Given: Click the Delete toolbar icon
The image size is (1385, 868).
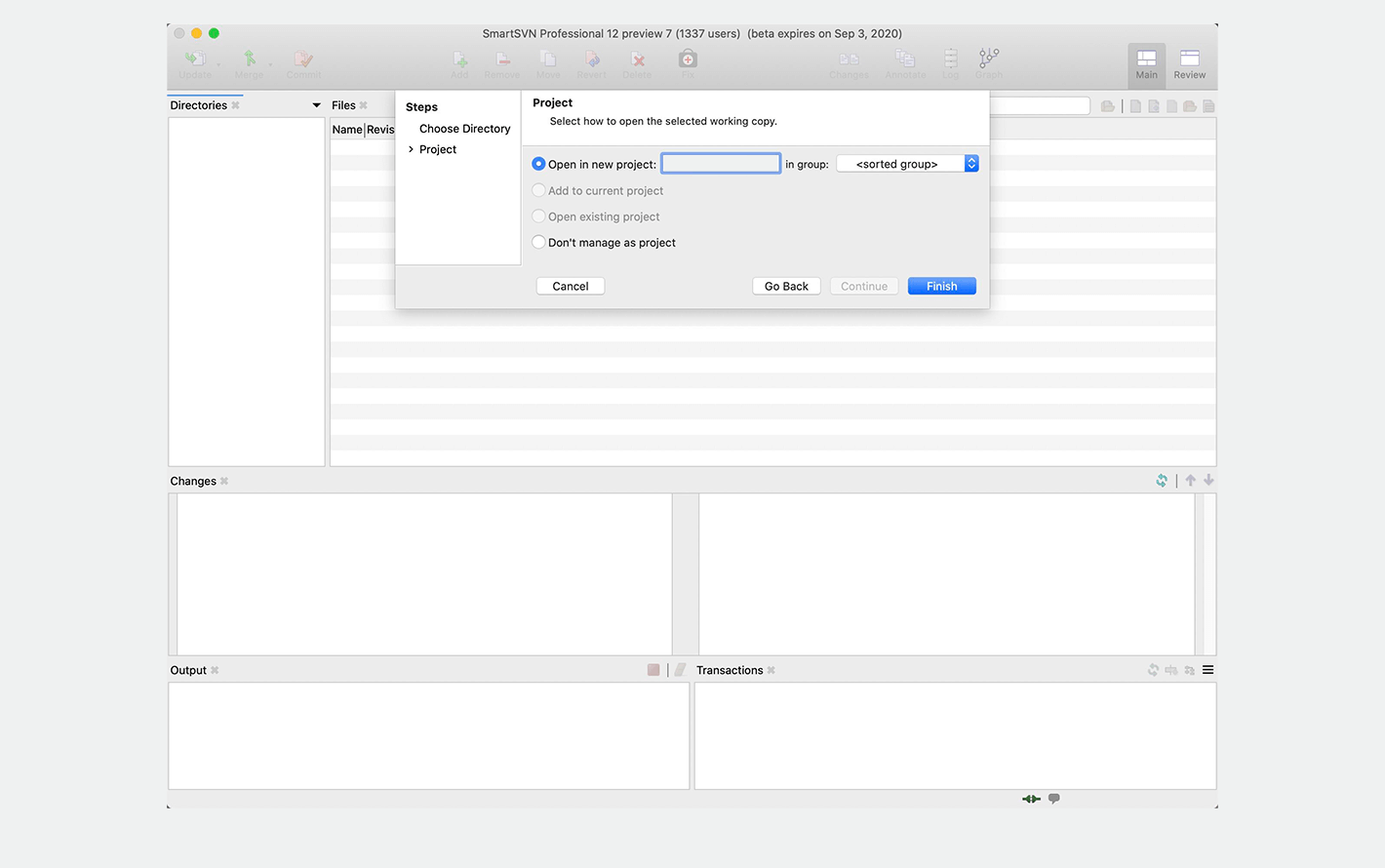Looking at the screenshot, I should [637, 59].
